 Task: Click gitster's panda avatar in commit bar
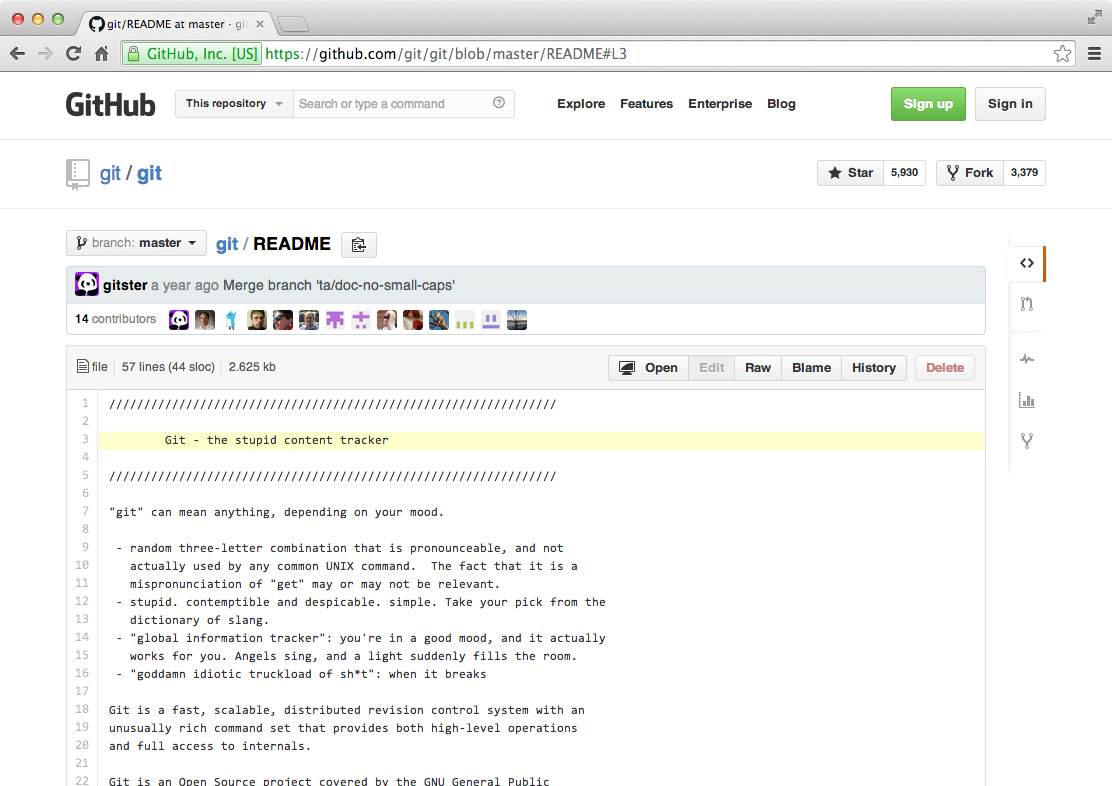click(87, 284)
